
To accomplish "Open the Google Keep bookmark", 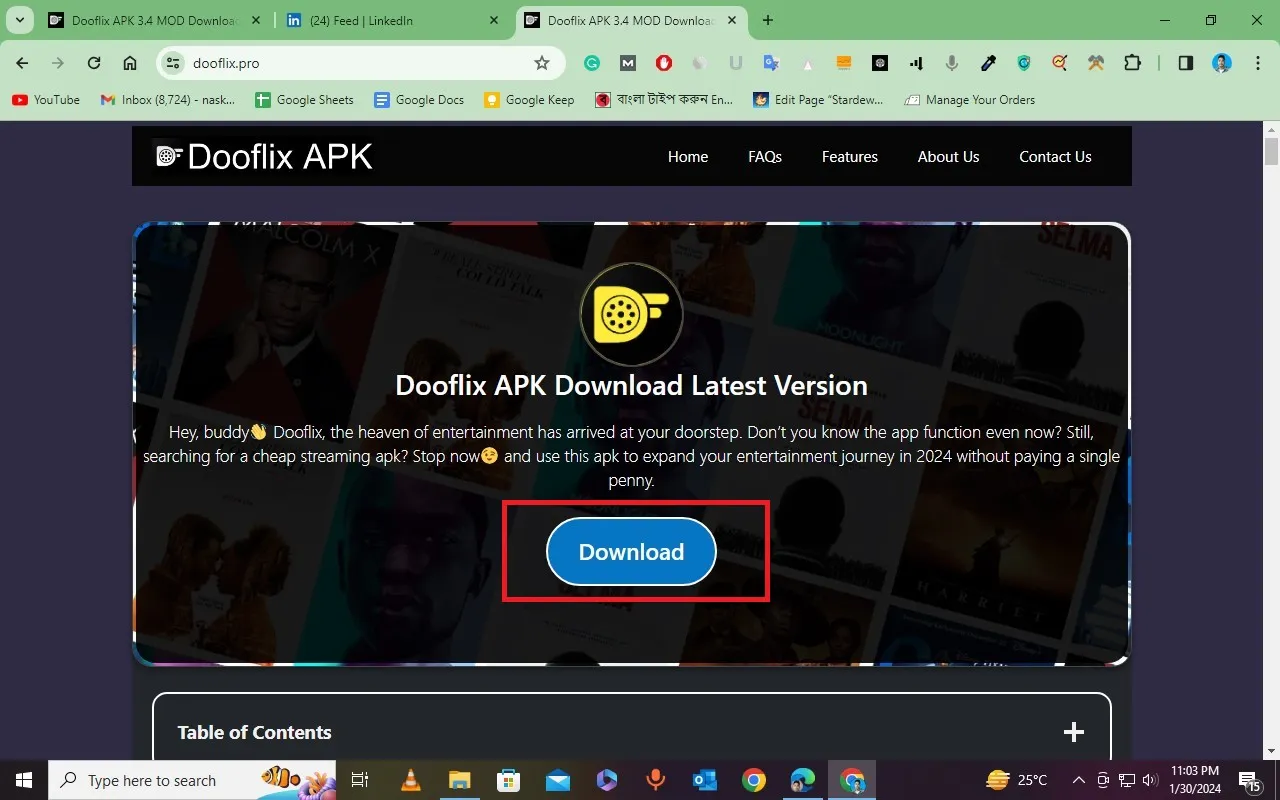I will (529, 99).
